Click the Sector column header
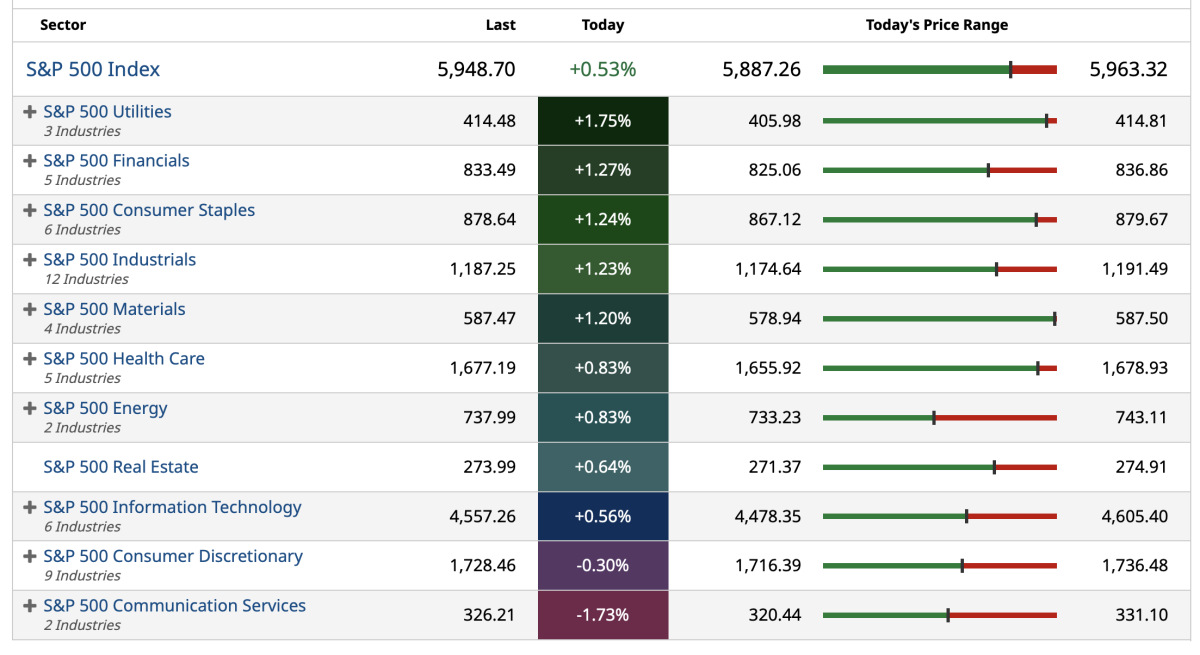Viewport: 1200px width, 655px height. coord(63,25)
